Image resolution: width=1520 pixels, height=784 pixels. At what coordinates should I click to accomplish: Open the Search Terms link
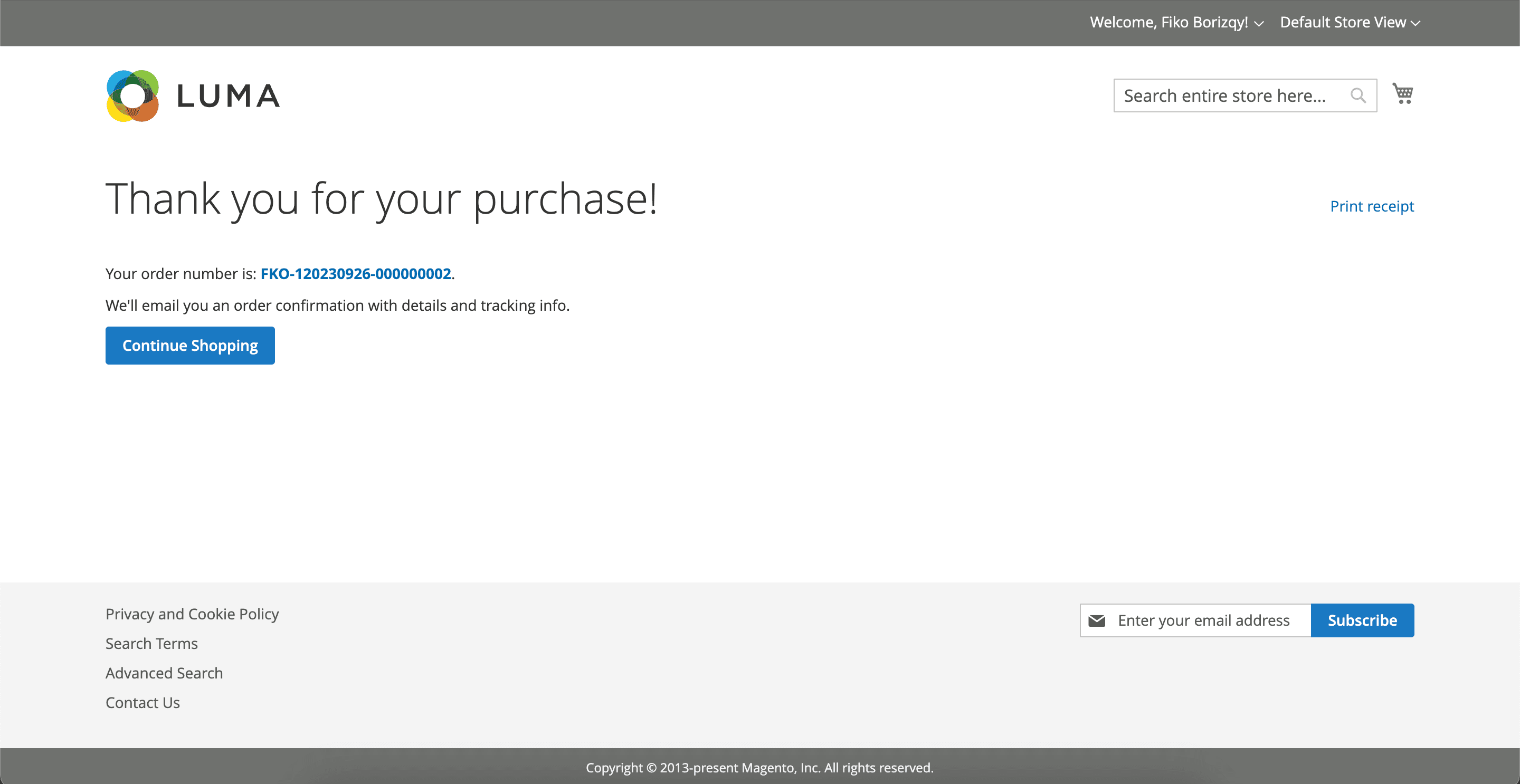(x=151, y=644)
